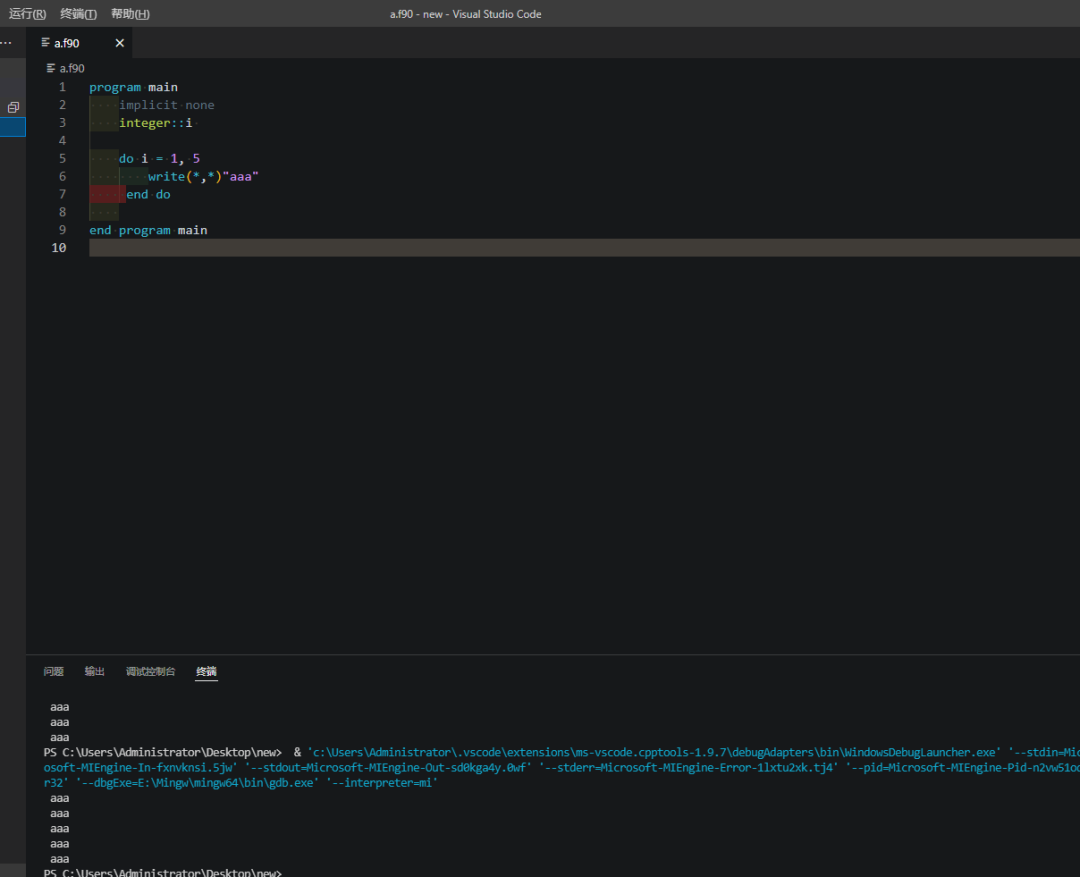The image size is (1080, 877).
Task: Open the overflow "..." menu above the activity bar
Action: [6, 42]
